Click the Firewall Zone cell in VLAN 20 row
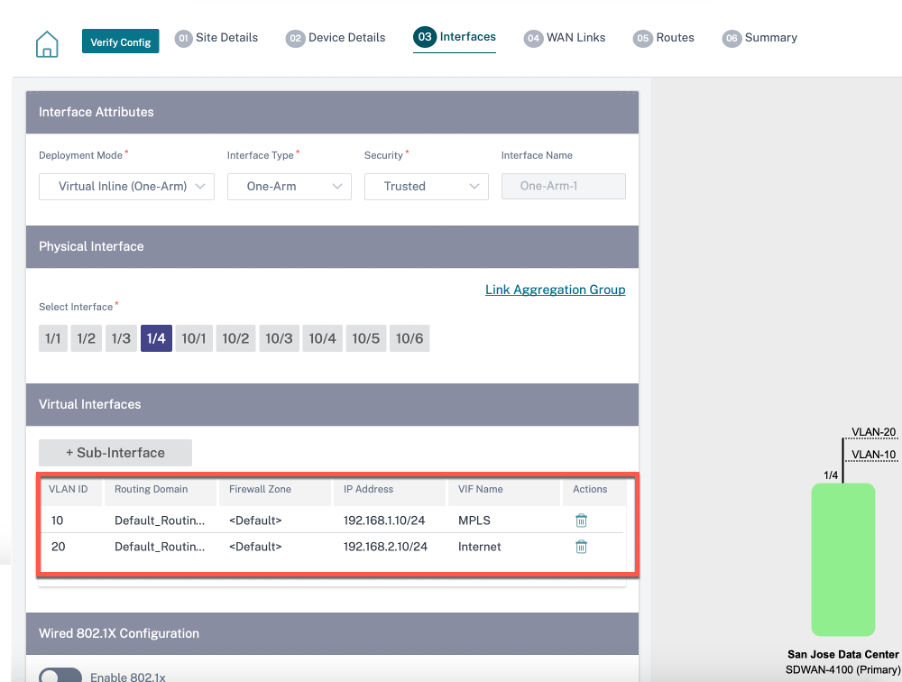The image size is (902, 682). 255,546
